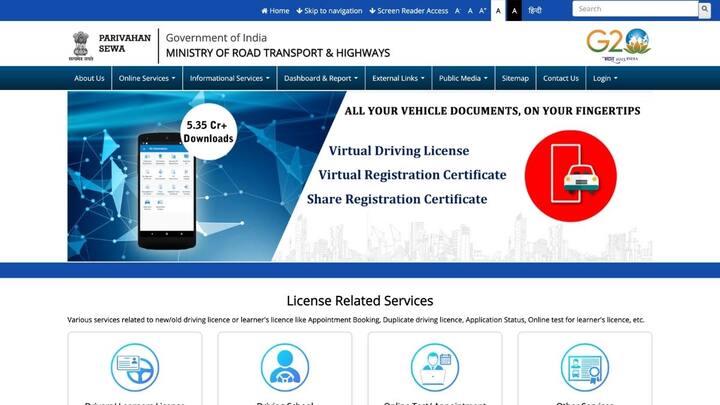Open the External Links menu
This screenshot has height=405, width=720.
click(398, 78)
